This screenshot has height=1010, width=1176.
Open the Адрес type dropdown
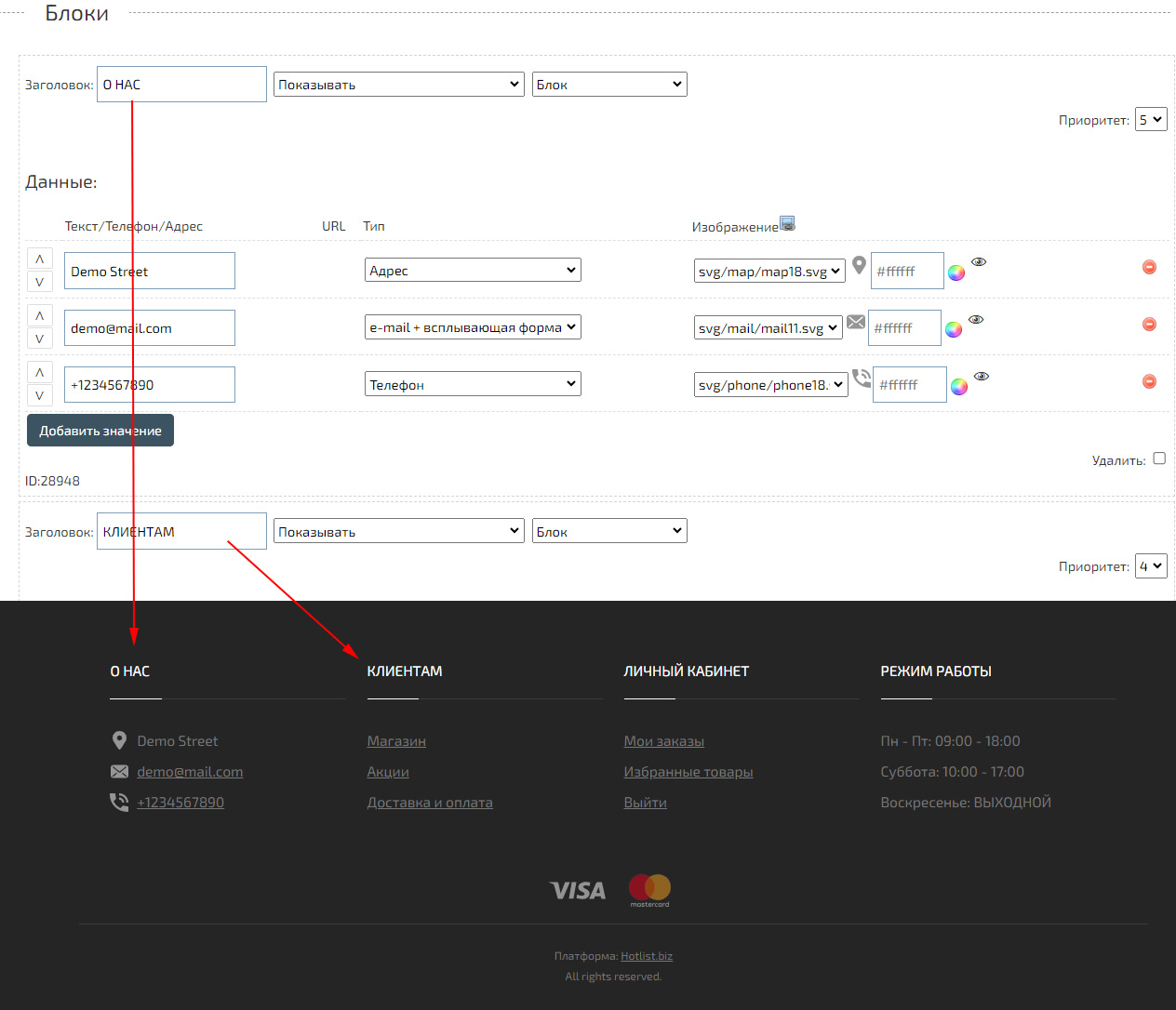473,271
